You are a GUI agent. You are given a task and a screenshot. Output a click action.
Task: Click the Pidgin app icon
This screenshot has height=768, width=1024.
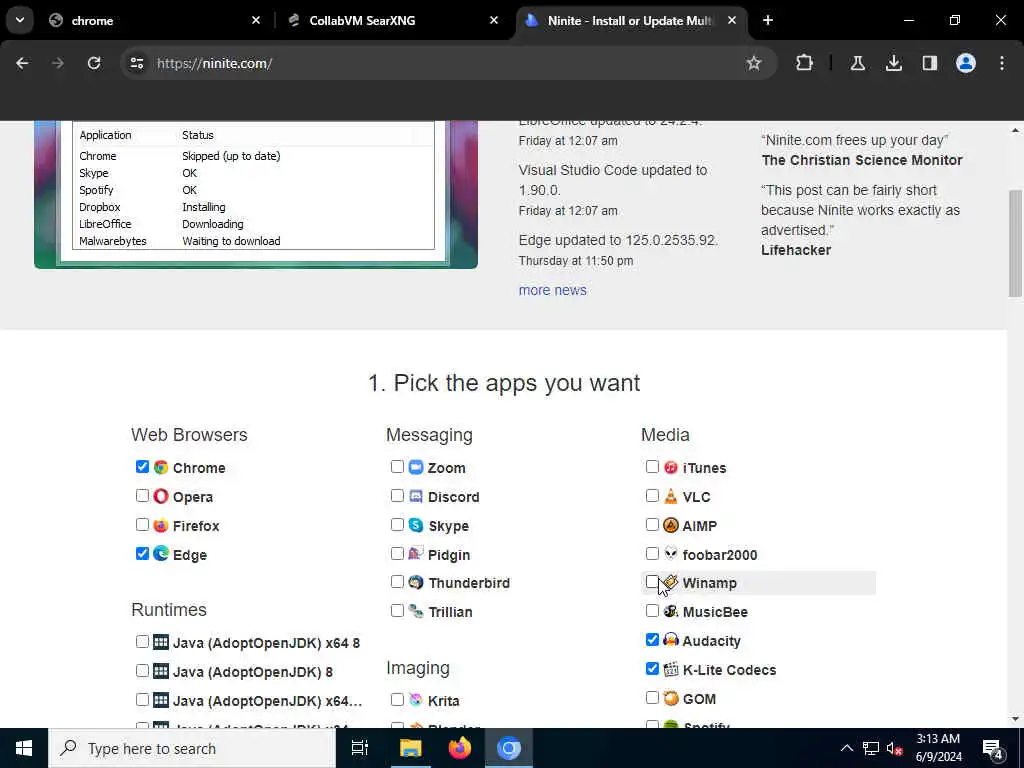[x=416, y=554]
